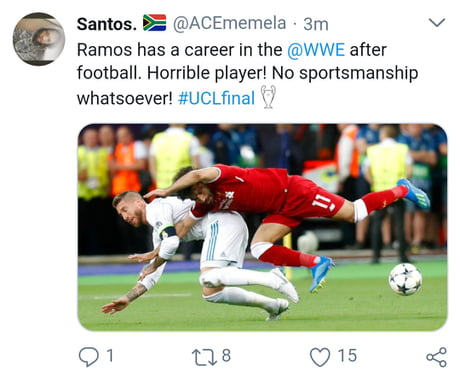The image size is (460, 377).
Task: Expand tweet options via the chevron arrow
Action: [x=437, y=23]
